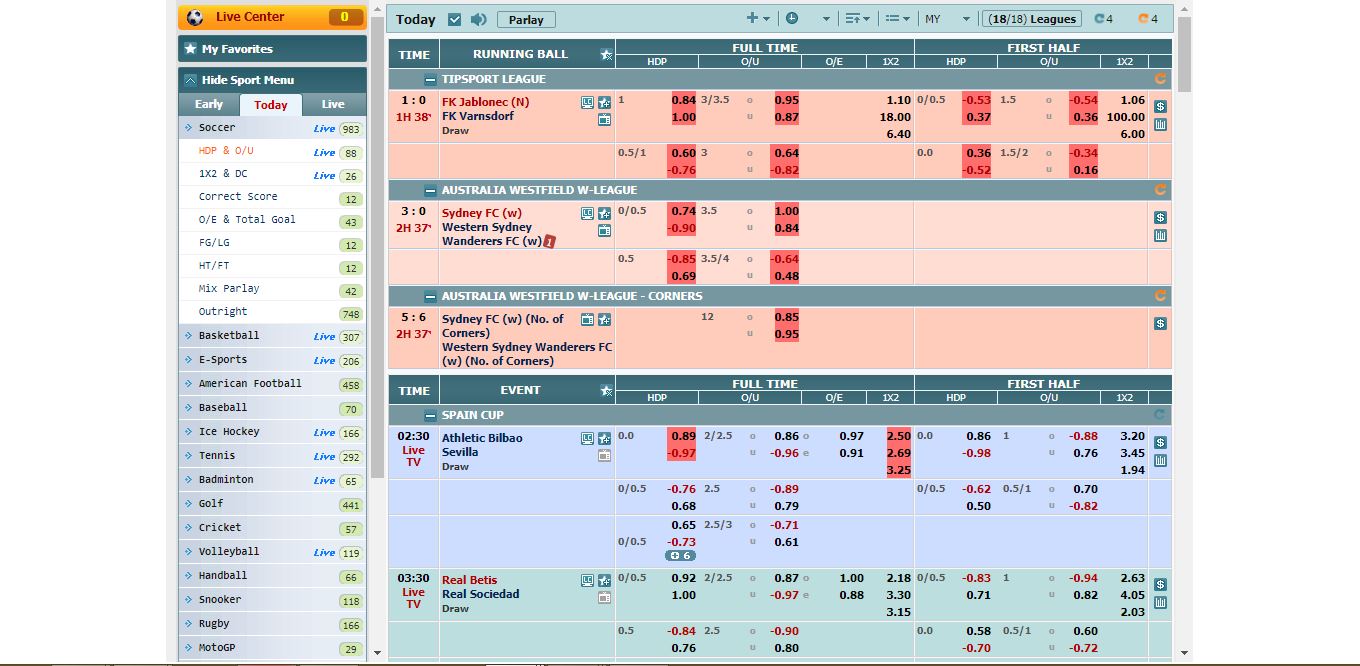
Task: Click Sydney FC corners over odds 0.85
Action: click(786, 317)
